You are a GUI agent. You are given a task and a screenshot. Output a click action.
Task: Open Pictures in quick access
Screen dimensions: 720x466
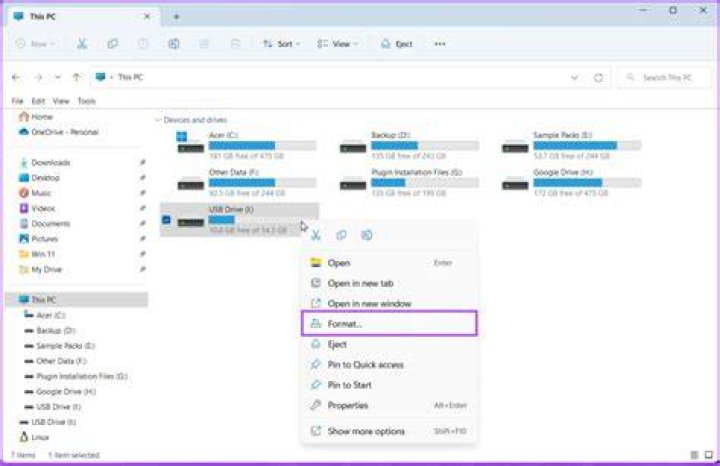click(39, 239)
